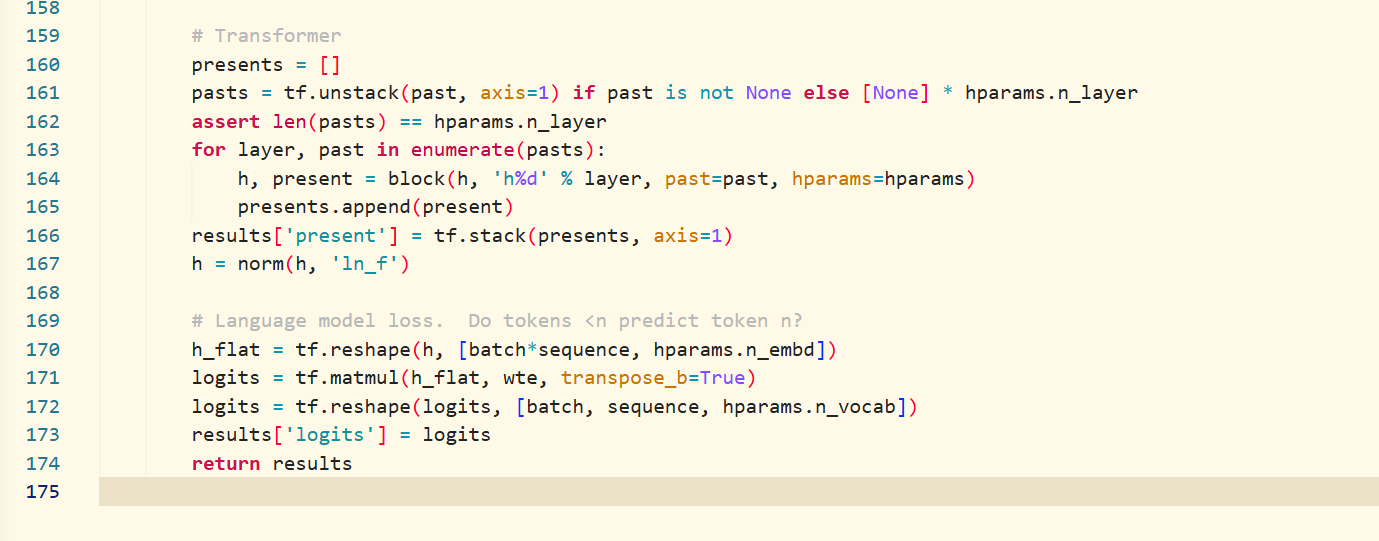Viewport: 1379px width, 541px height.
Task: Click 'enumerate' on line 163
Action: point(455,150)
